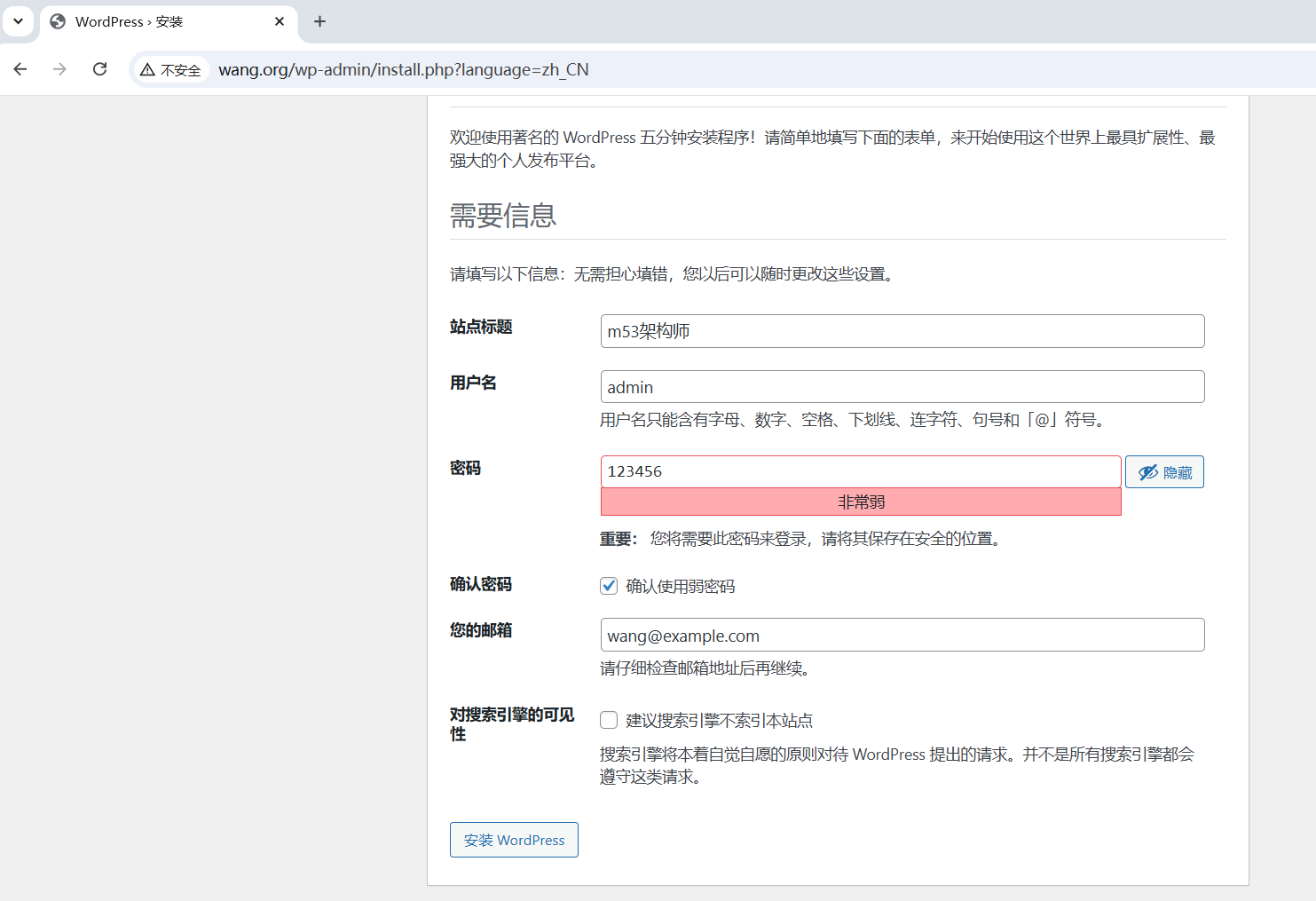Click the 确认使用弱密码 label text

click(681, 587)
